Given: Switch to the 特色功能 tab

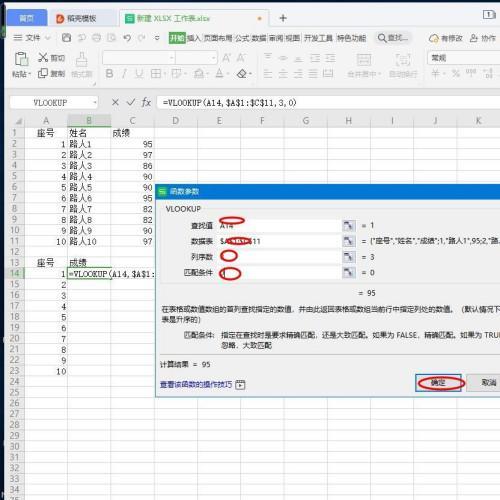Looking at the screenshot, I should (351, 38).
